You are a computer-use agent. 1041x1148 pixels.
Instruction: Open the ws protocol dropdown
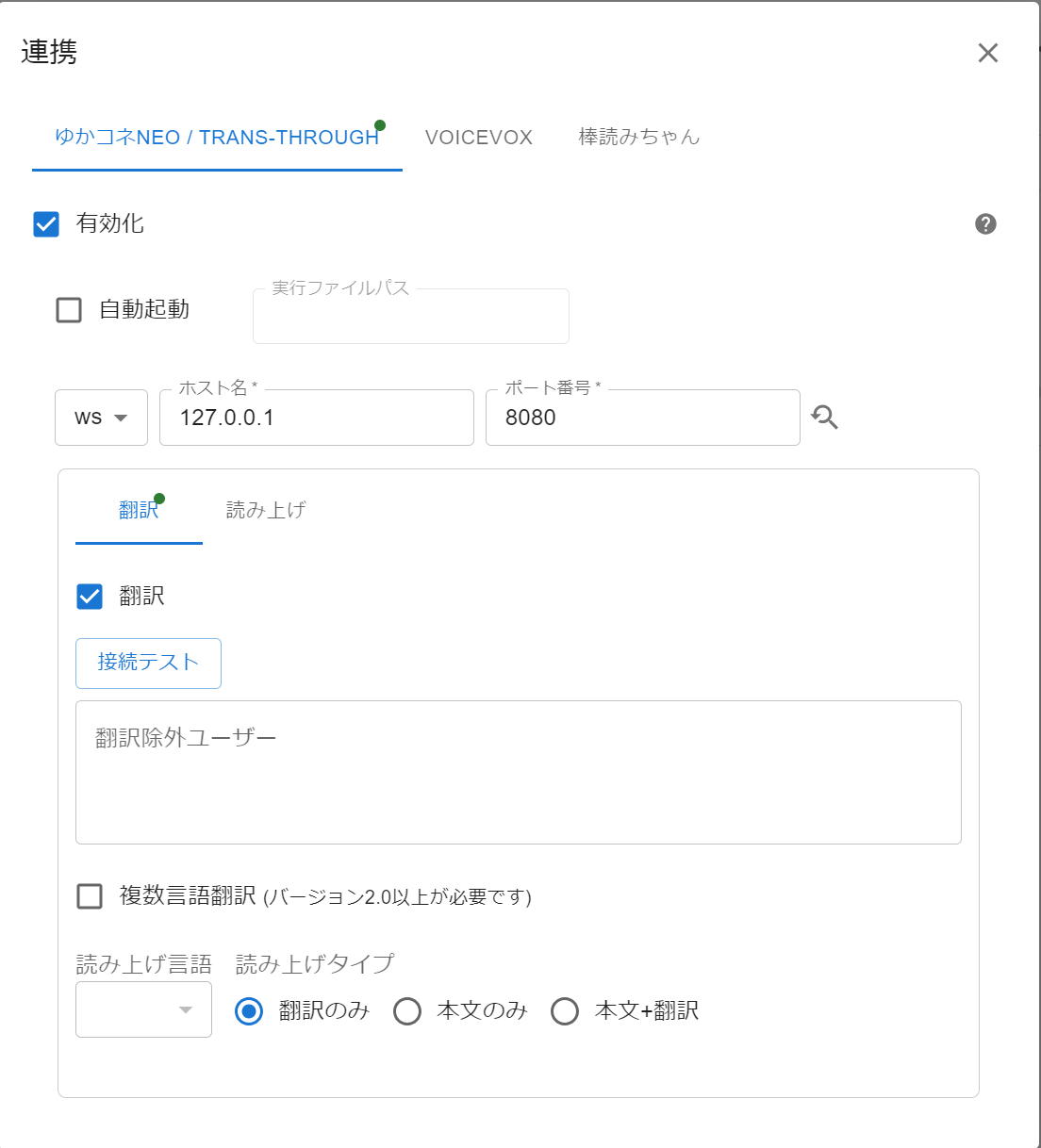point(101,418)
